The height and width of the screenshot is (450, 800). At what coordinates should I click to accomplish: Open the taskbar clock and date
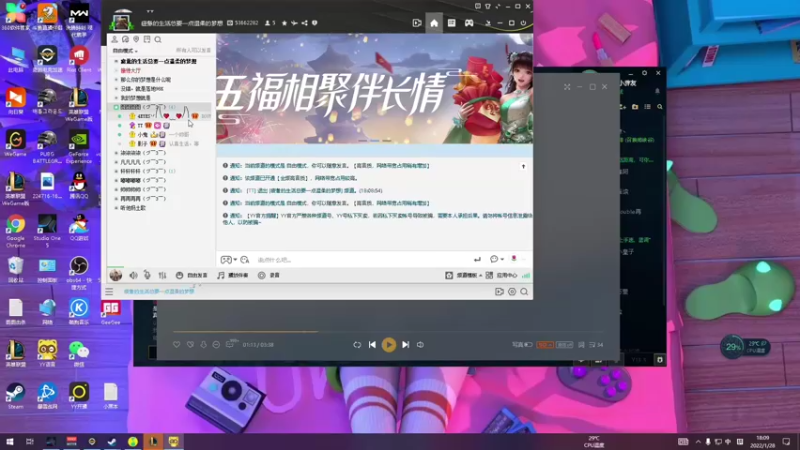pyautogui.click(x=763, y=441)
